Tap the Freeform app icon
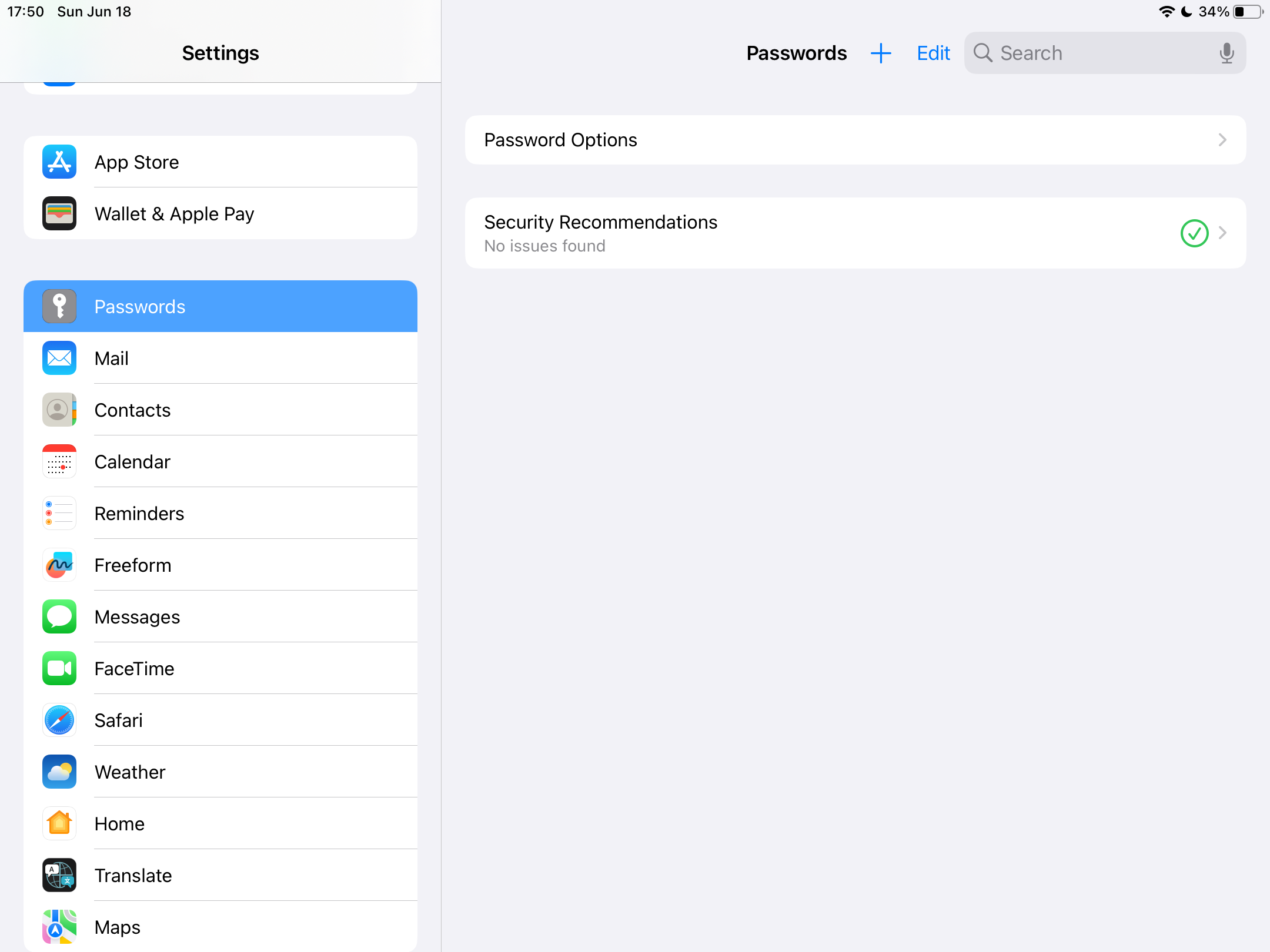Viewport: 1270px width, 952px height. point(59,565)
